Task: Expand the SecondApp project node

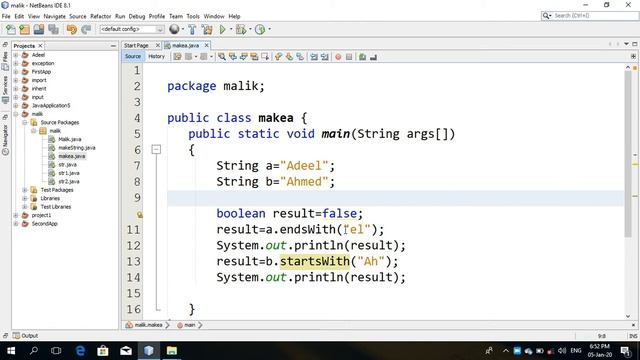Action: click(x=16, y=224)
